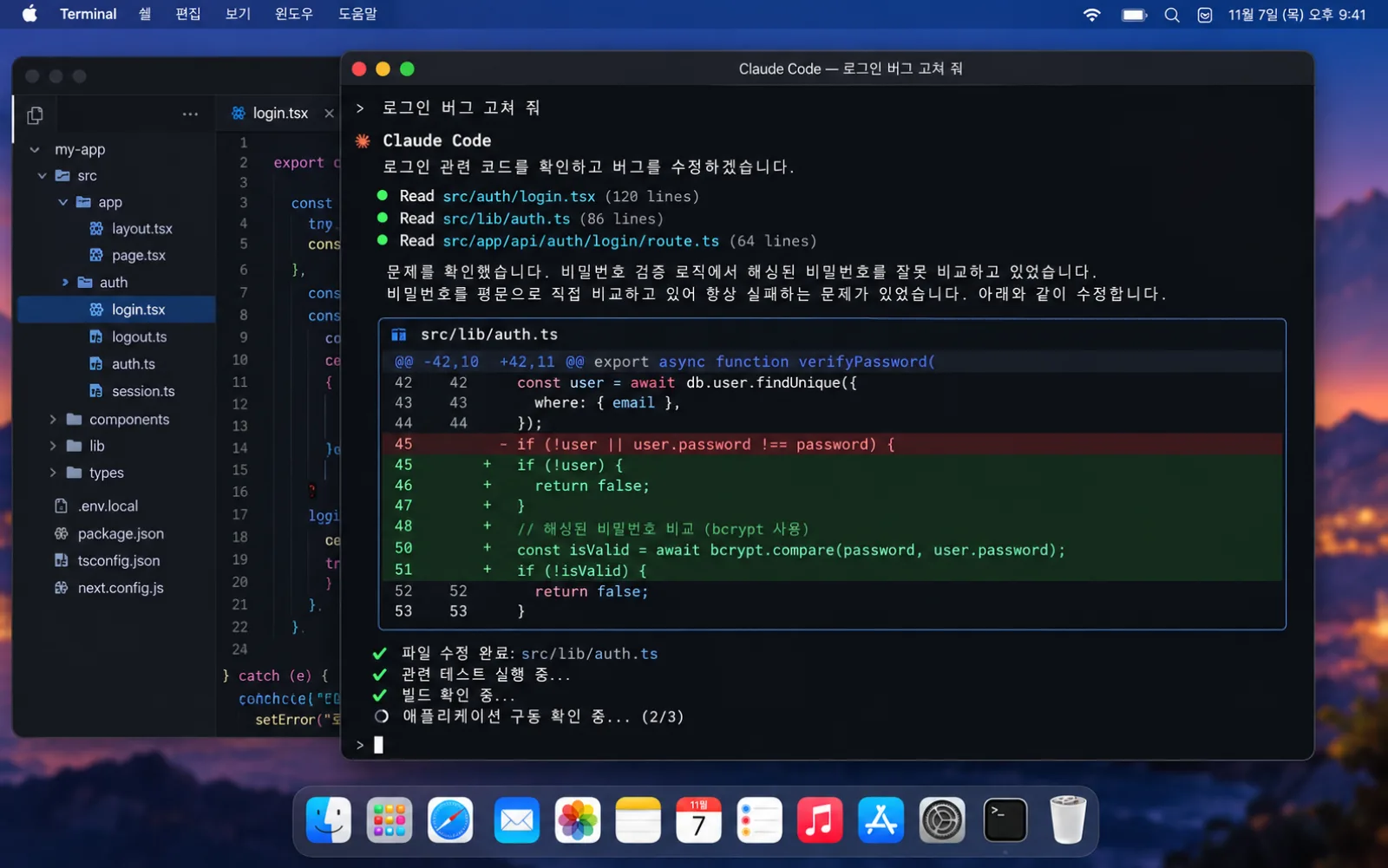Open the Apple menu
Viewport: 1388px width, 868px height.
click(x=29, y=14)
